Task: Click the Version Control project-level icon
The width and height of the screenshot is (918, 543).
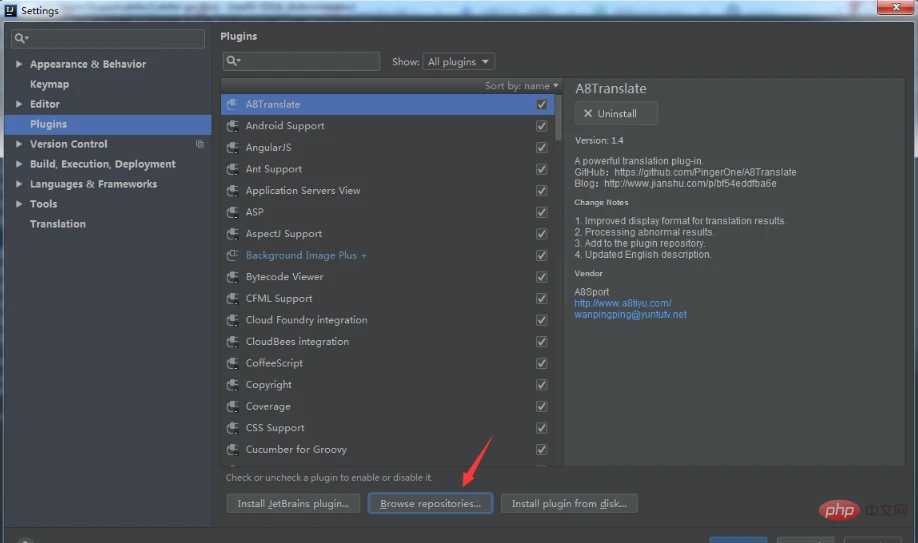Action: coord(200,144)
